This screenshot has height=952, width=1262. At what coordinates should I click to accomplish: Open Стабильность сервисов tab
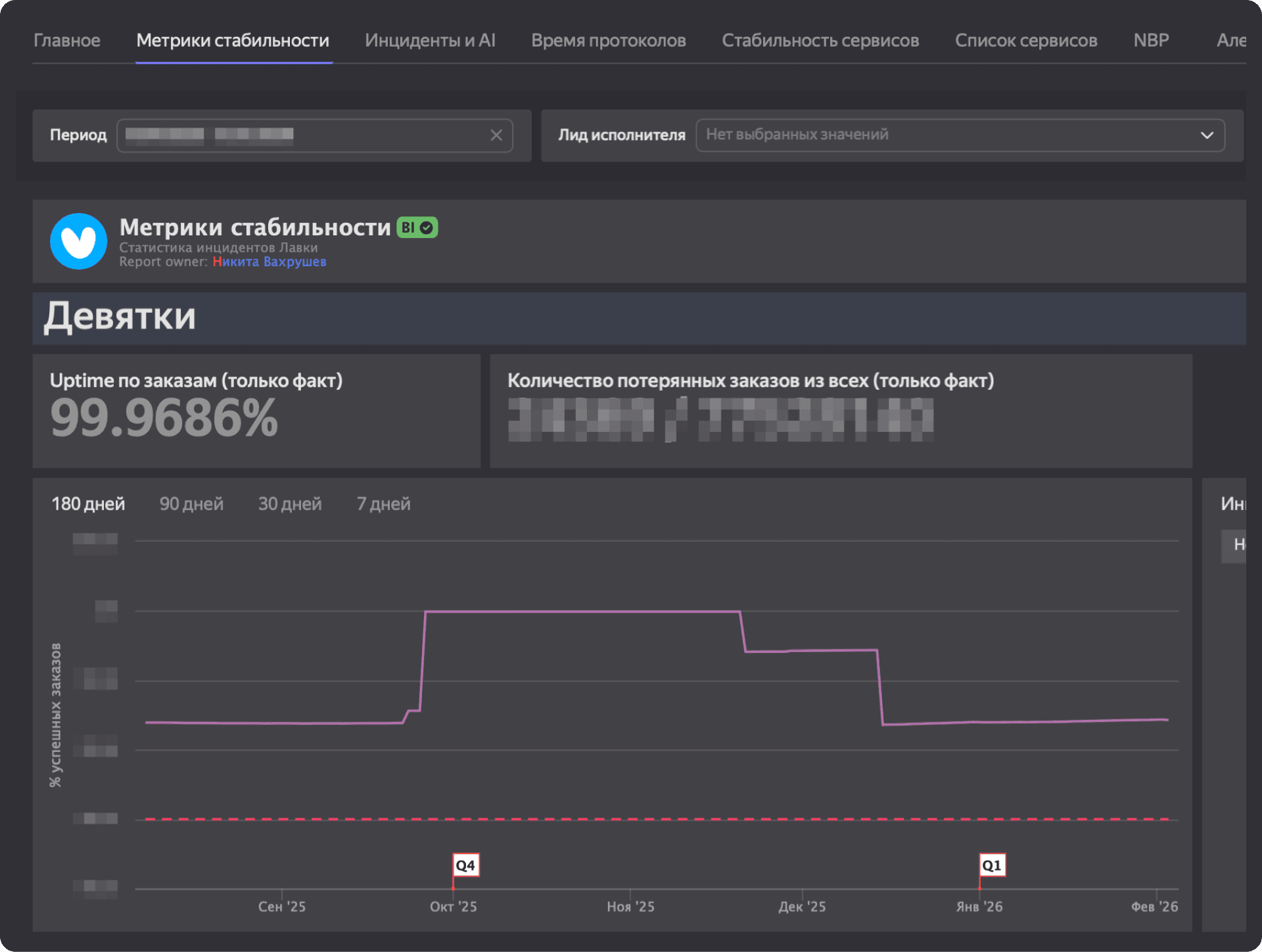[820, 41]
